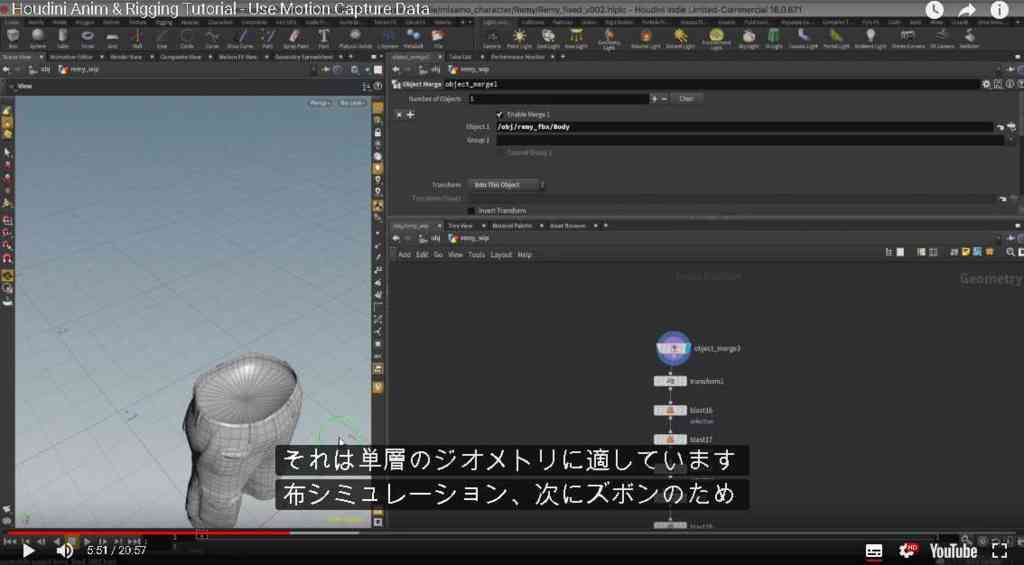This screenshot has height=565, width=1024.
Task: Seek on the red video progress bar
Action: (148, 533)
